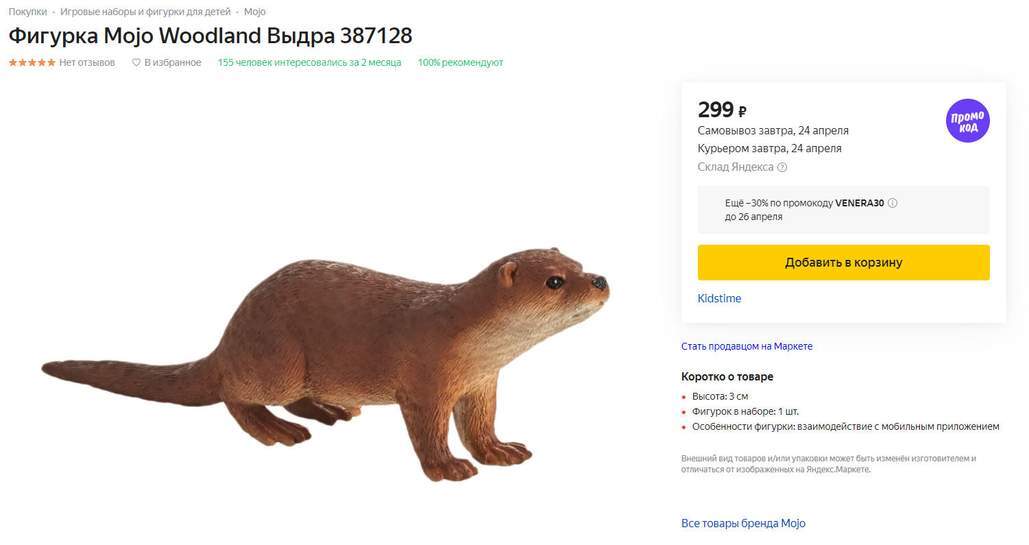Open Игровые наборы и фигурки для детей breadcrumb
The height and width of the screenshot is (545, 1029).
(x=145, y=12)
